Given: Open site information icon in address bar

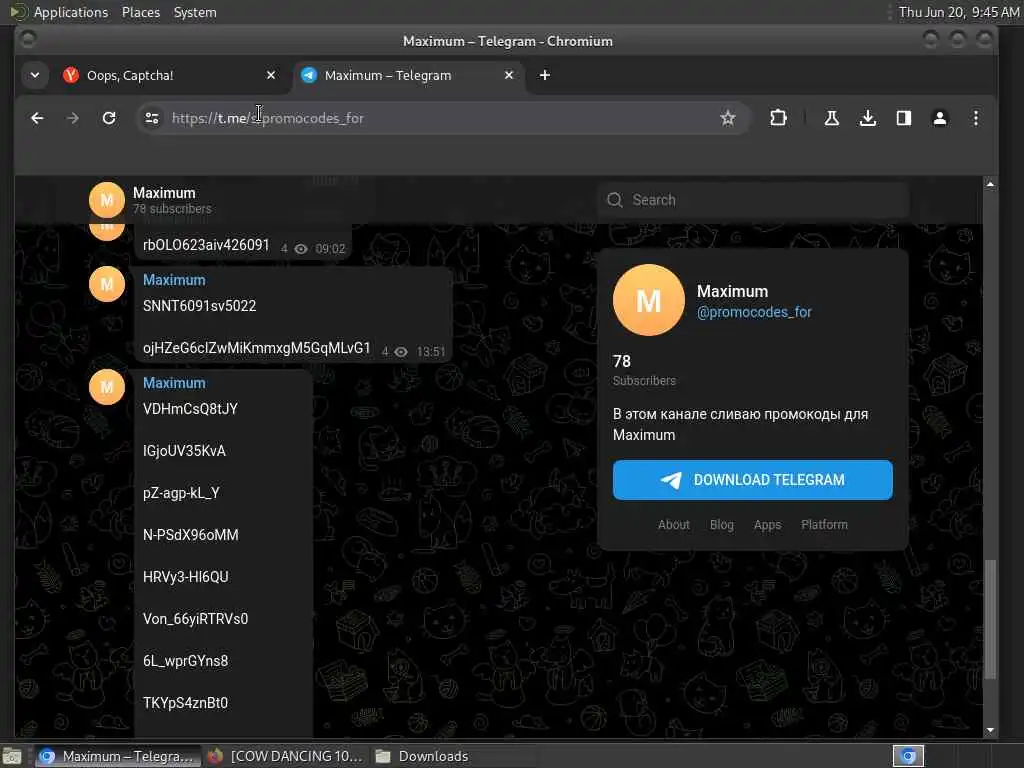Looking at the screenshot, I should 152,118.
